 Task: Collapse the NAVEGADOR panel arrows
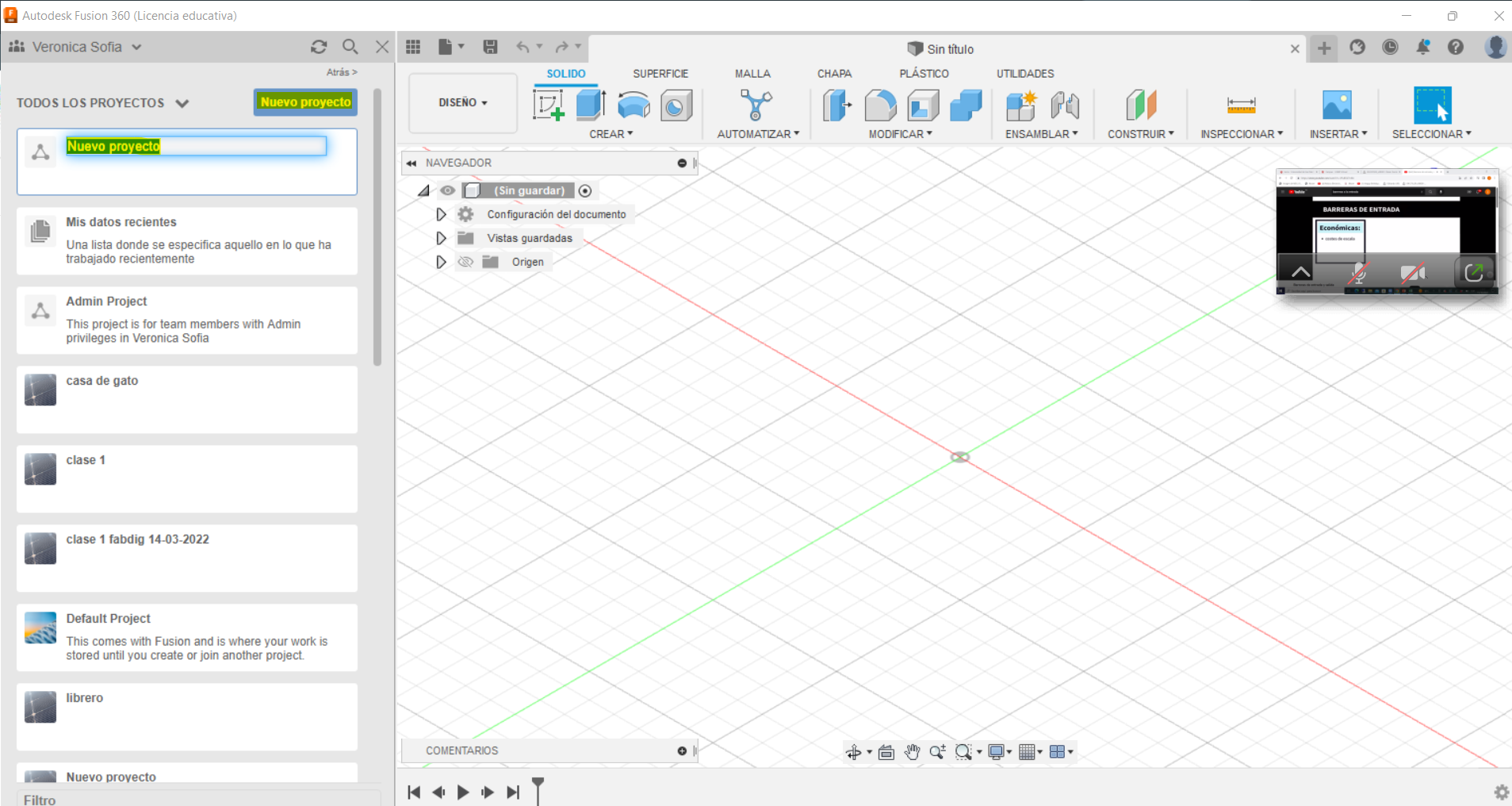411,163
